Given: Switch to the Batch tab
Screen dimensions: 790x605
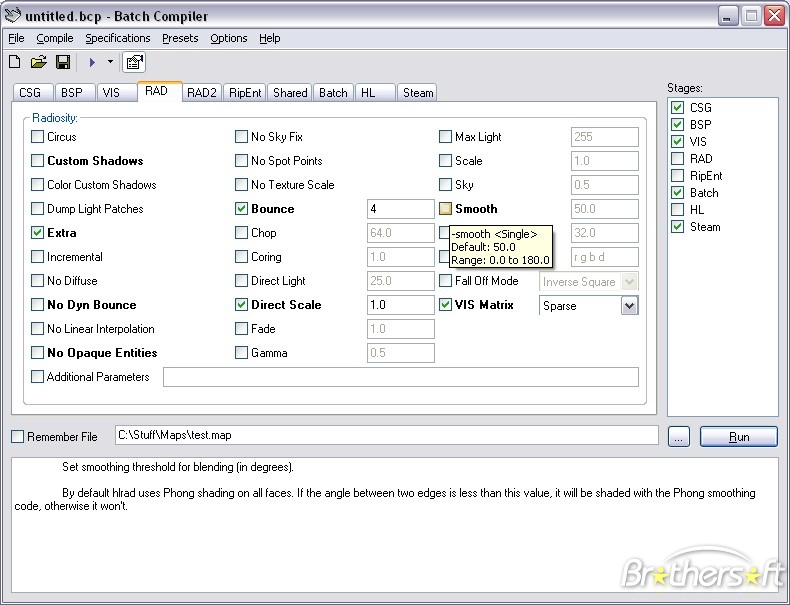Looking at the screenshot, I should (333, 93).
